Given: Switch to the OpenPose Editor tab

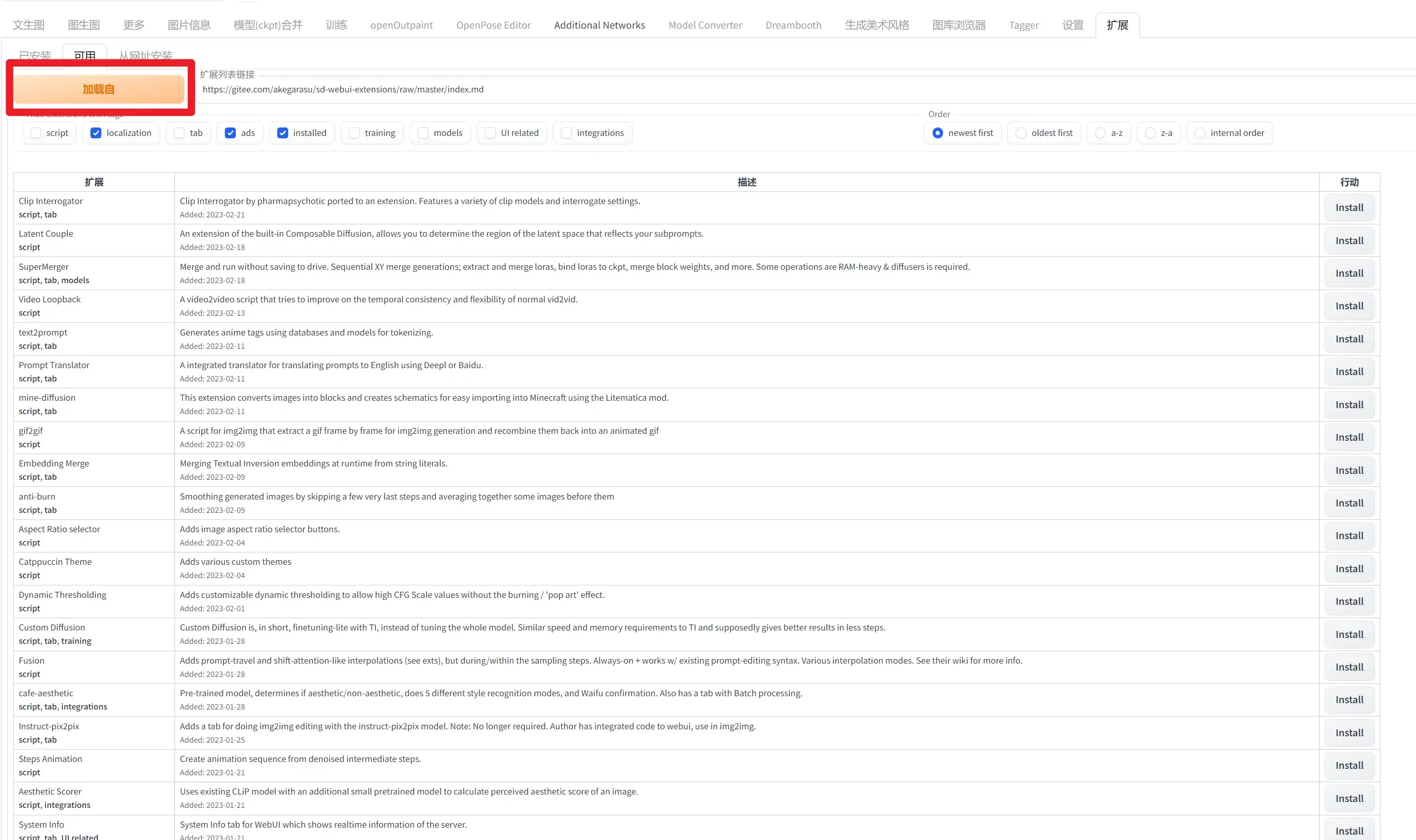Looking at the screenshot, I should tap(493, 26).
